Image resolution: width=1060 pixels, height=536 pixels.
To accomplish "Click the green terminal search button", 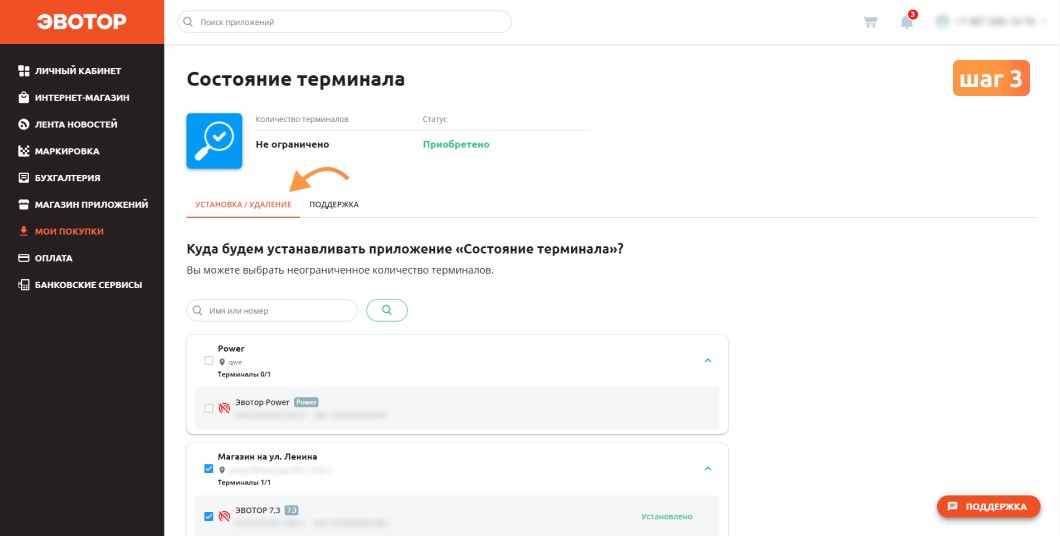I will [x=387, y=310].
